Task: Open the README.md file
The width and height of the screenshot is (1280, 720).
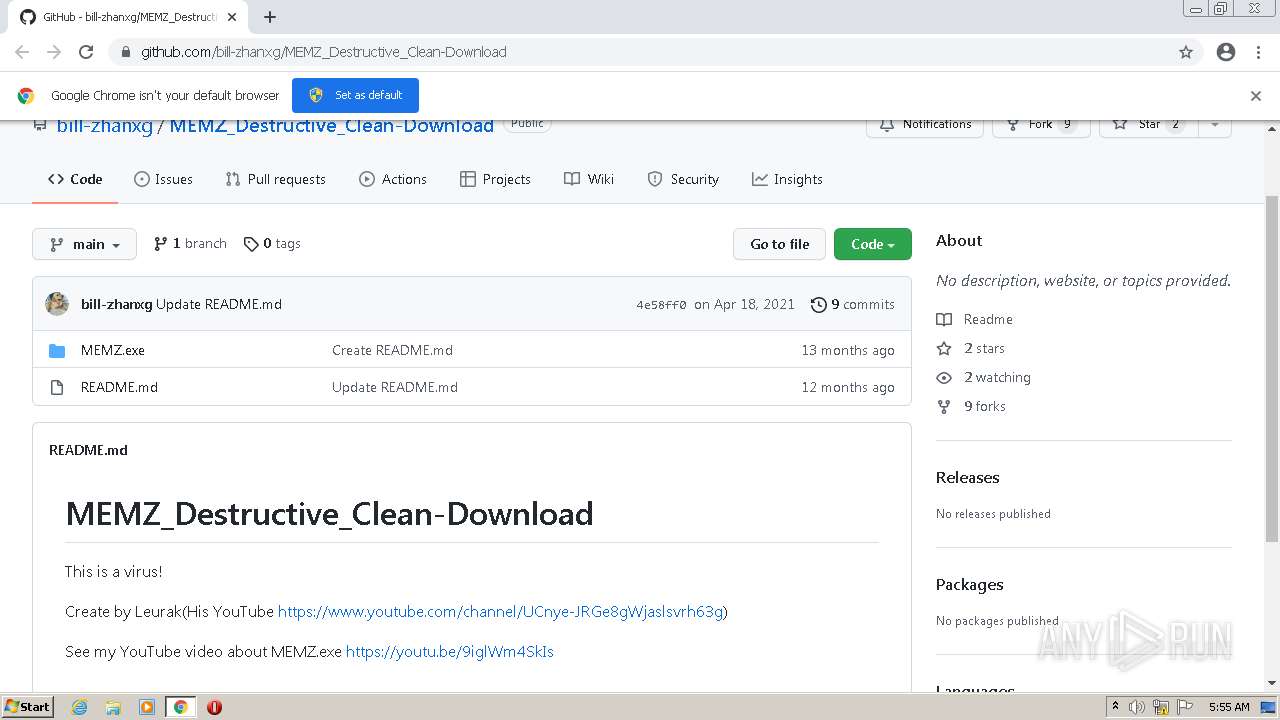Action: tap(119, 388)
